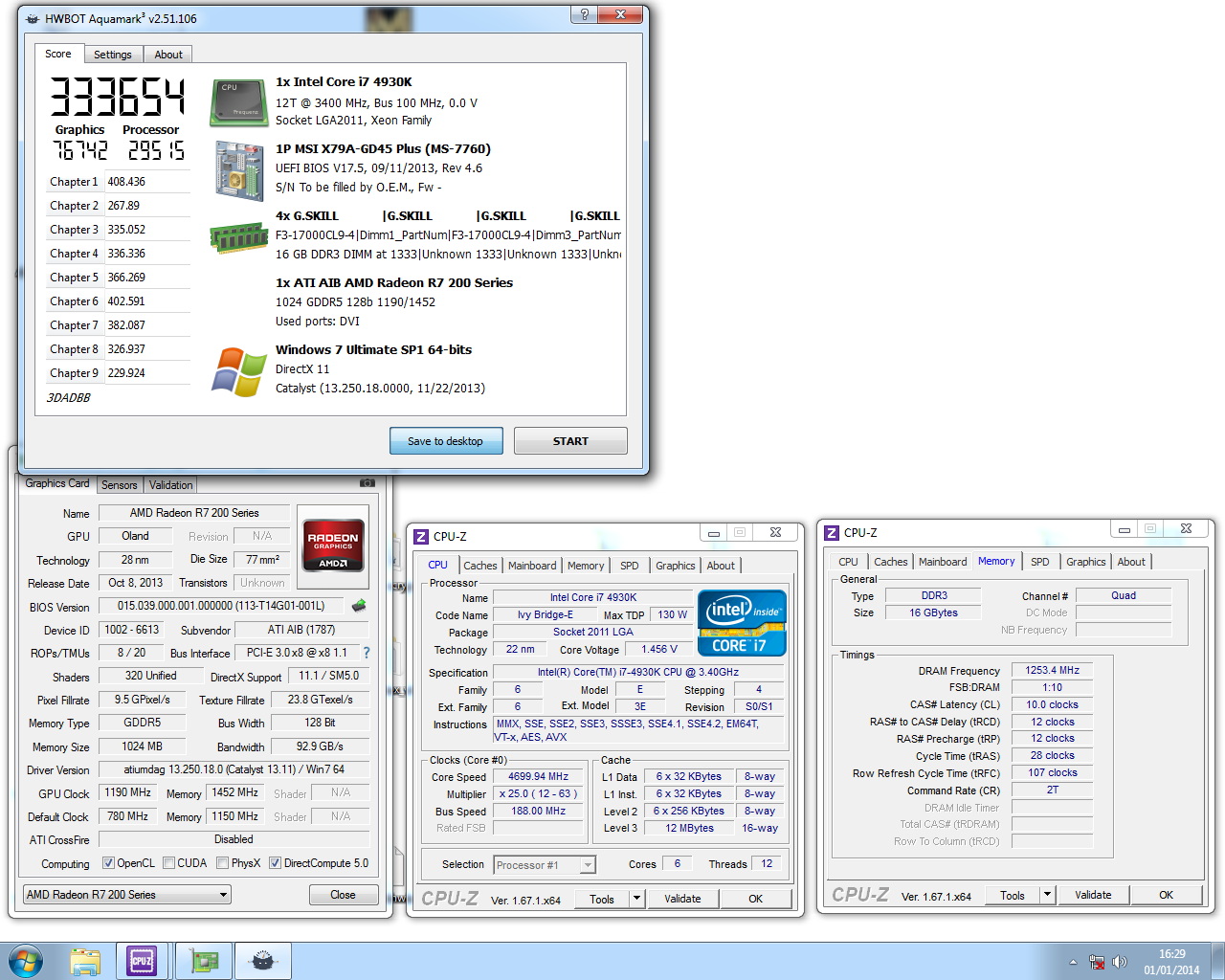The image size is (1225, 980).
Task: Click OK in right CPU-Z window
Action: tap(1166, 895)
